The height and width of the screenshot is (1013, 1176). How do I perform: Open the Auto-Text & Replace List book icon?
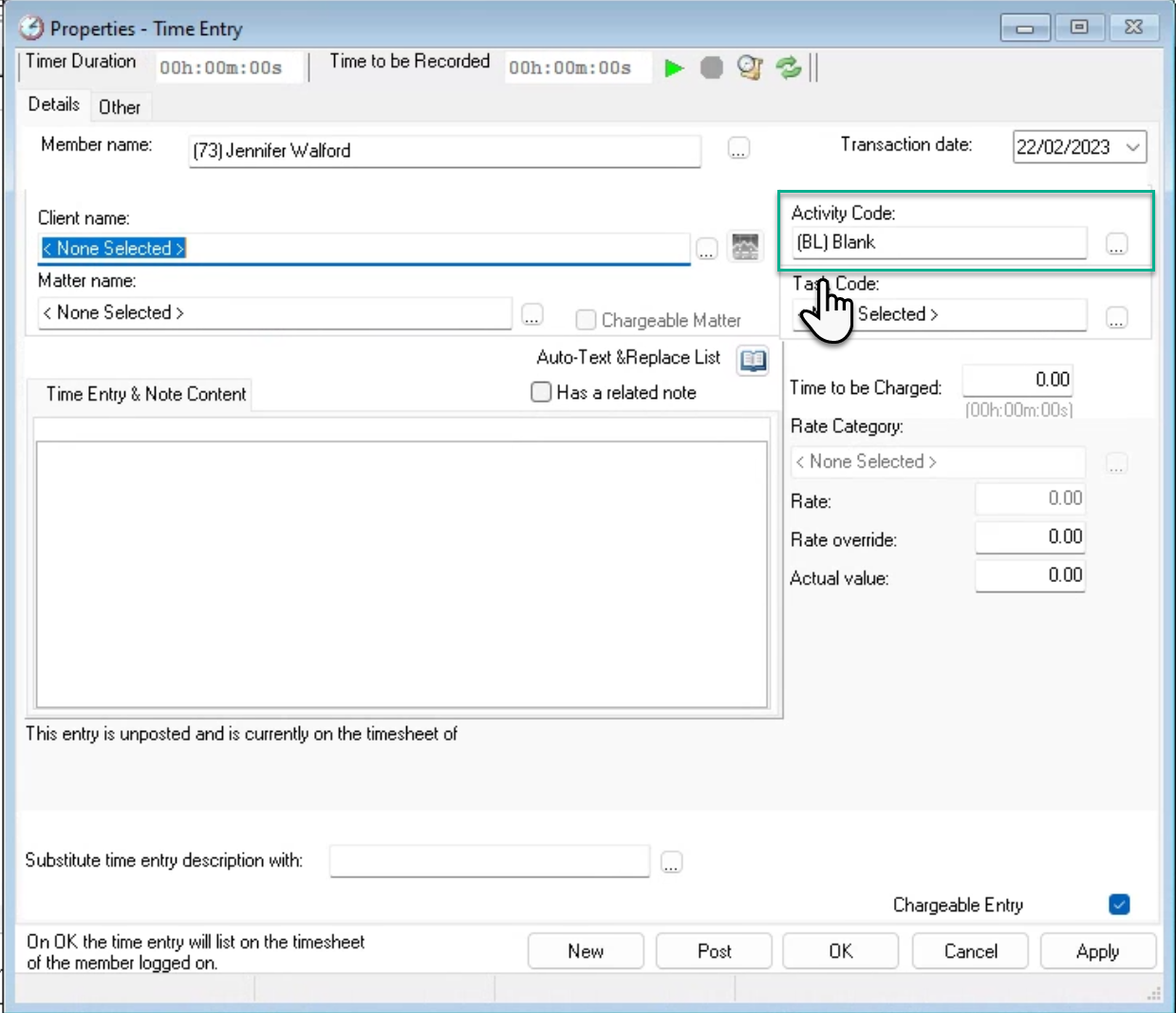coord(753,360)
